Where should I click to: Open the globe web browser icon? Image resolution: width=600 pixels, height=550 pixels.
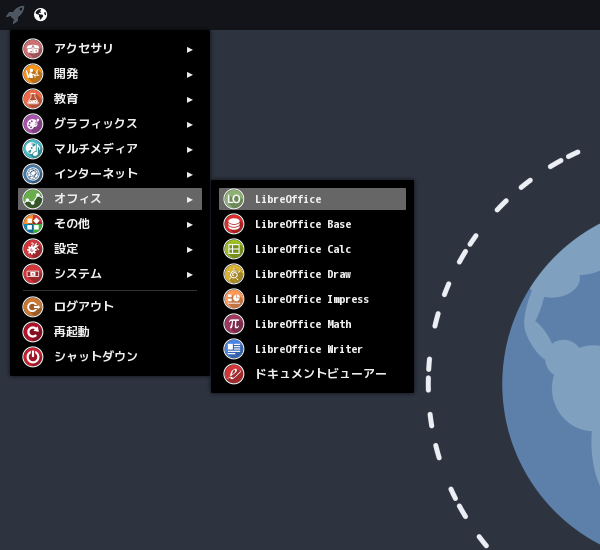click(41, 15)
